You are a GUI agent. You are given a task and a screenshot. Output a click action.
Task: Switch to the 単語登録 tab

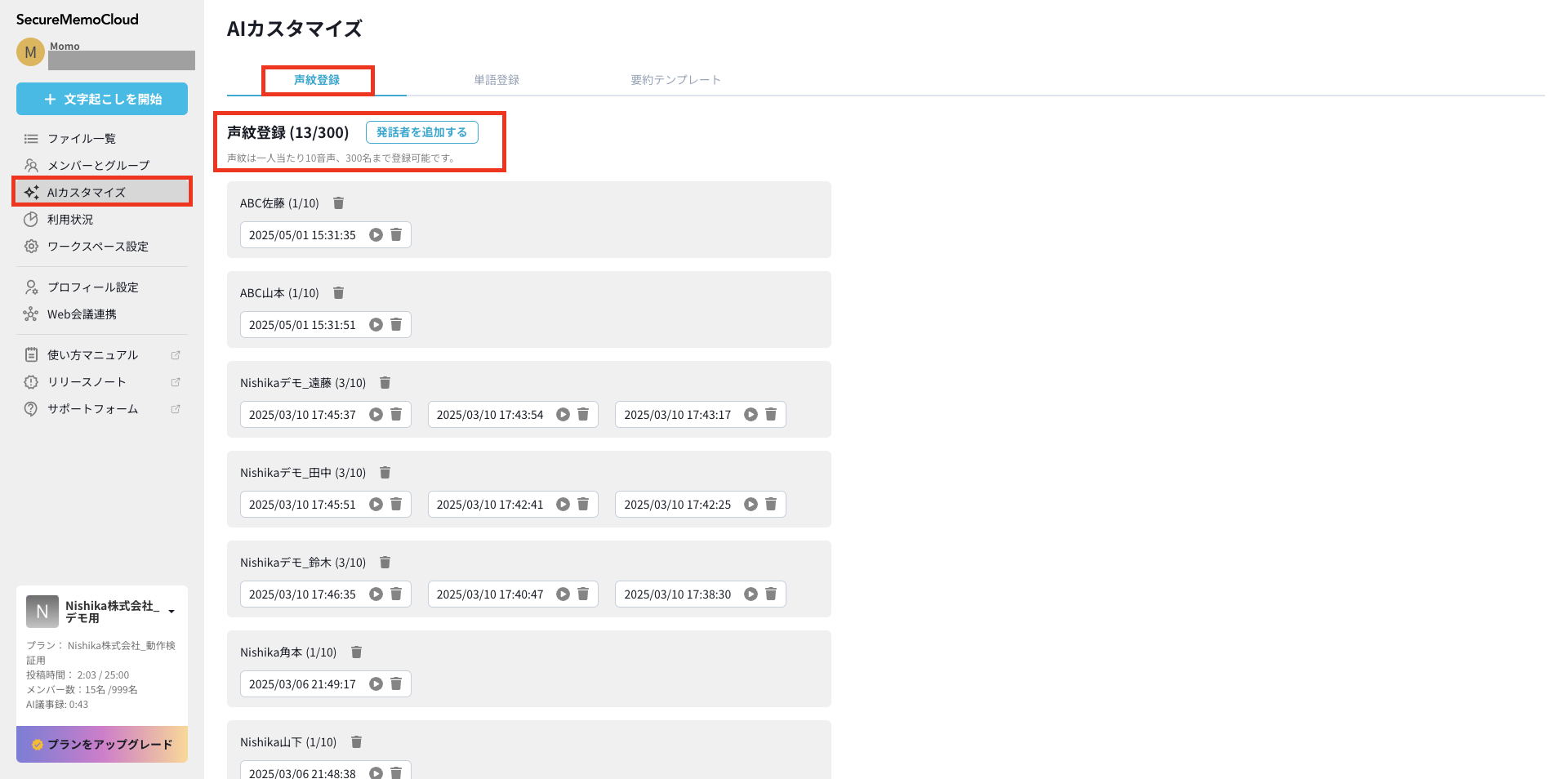pyautogui.click(x=497, y=80)
